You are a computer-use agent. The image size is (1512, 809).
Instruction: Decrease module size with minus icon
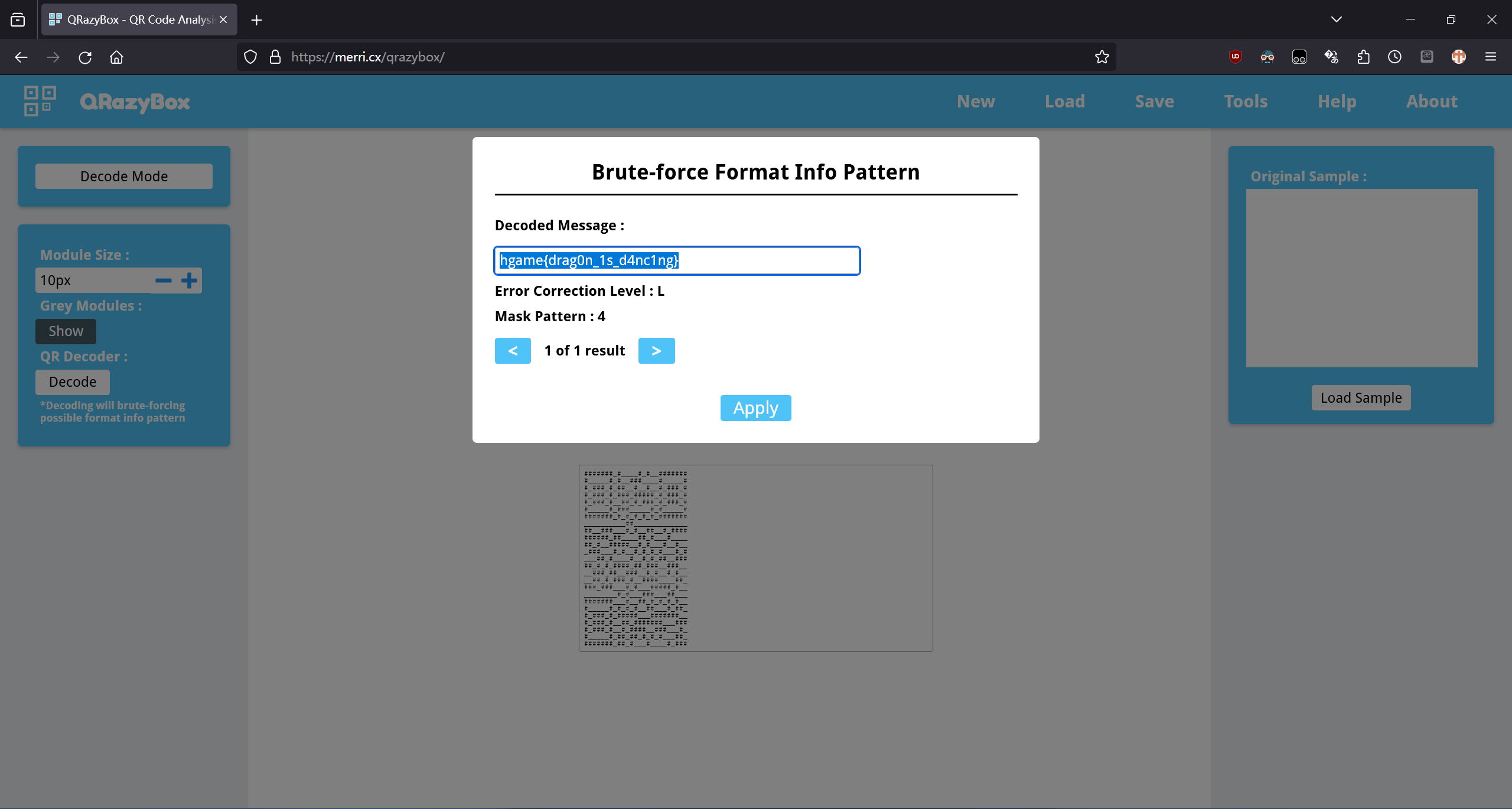pos(164,280)
